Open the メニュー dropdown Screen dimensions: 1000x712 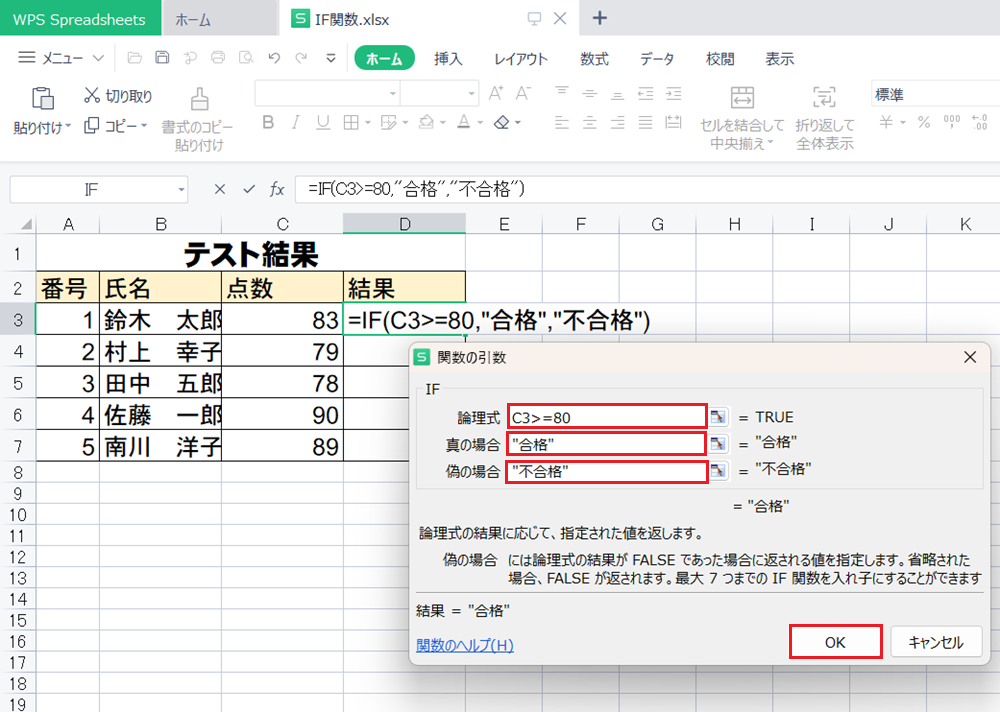(61, 58)
